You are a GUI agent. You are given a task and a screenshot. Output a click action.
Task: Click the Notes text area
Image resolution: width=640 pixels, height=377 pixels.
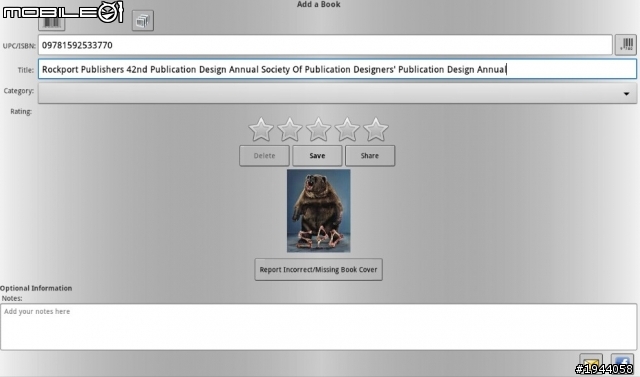[318, 327]
